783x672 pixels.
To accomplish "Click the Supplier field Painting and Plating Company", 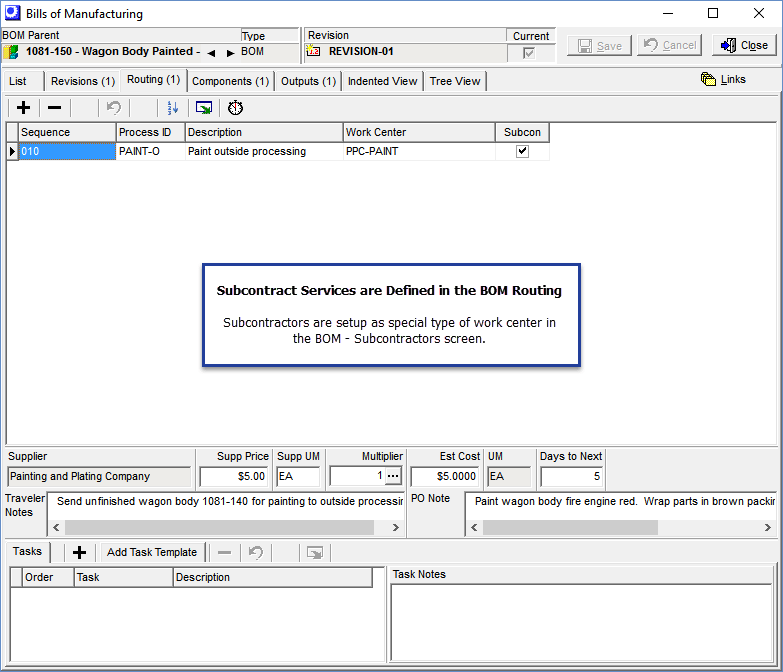I will (x=99, y=476).
